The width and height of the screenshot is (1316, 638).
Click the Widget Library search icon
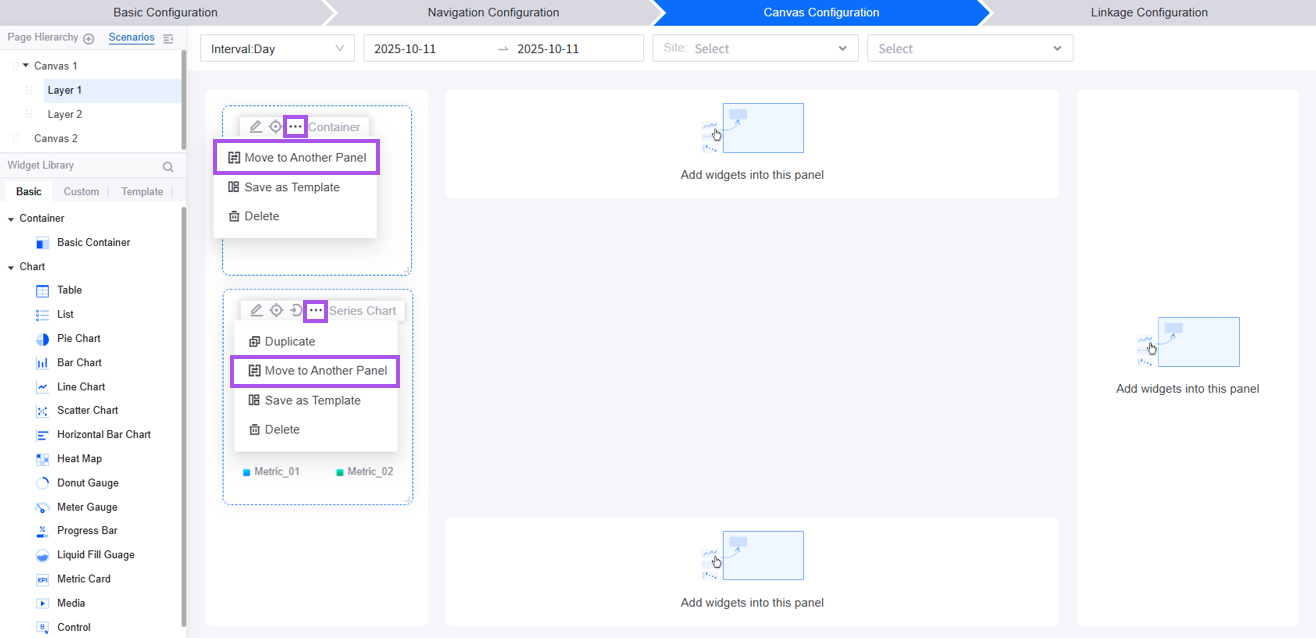(x=168, y=167)
